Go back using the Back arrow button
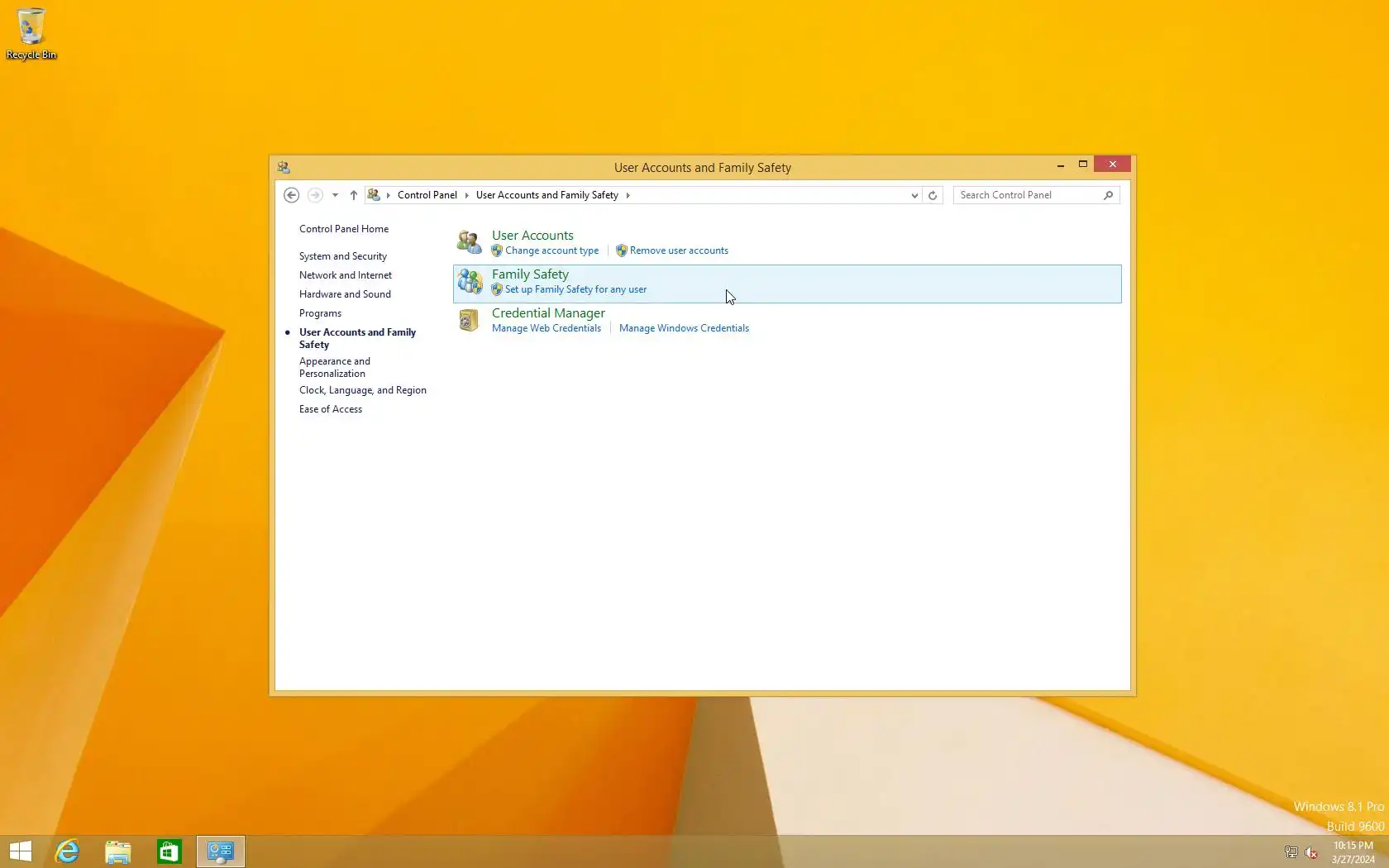 point(291,195)
